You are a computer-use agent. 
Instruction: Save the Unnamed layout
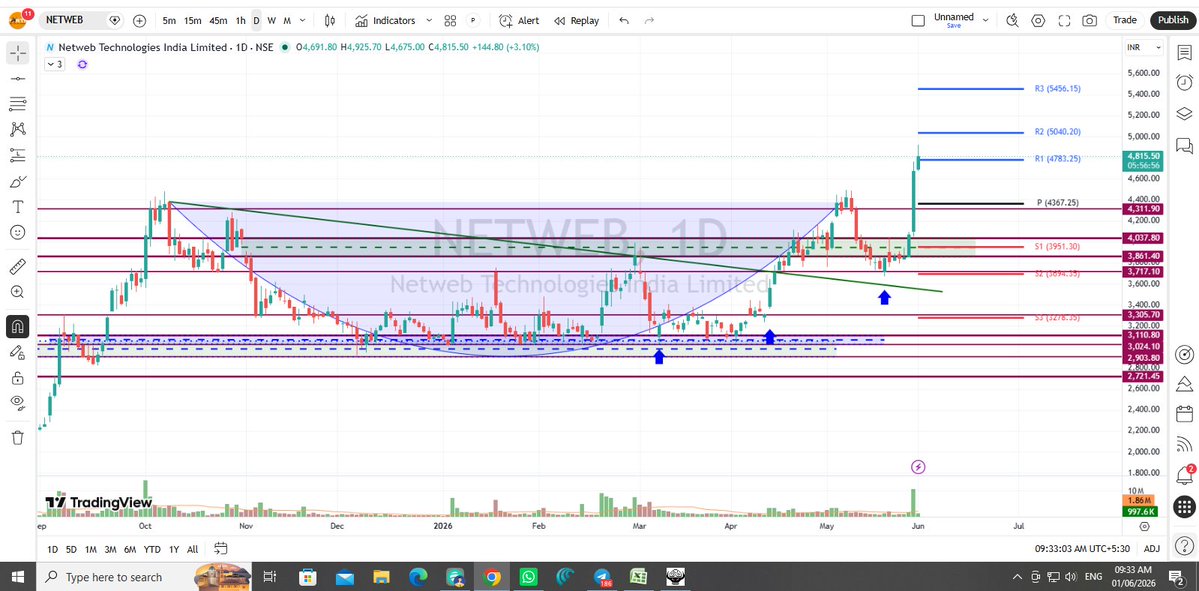click(954, 26)
